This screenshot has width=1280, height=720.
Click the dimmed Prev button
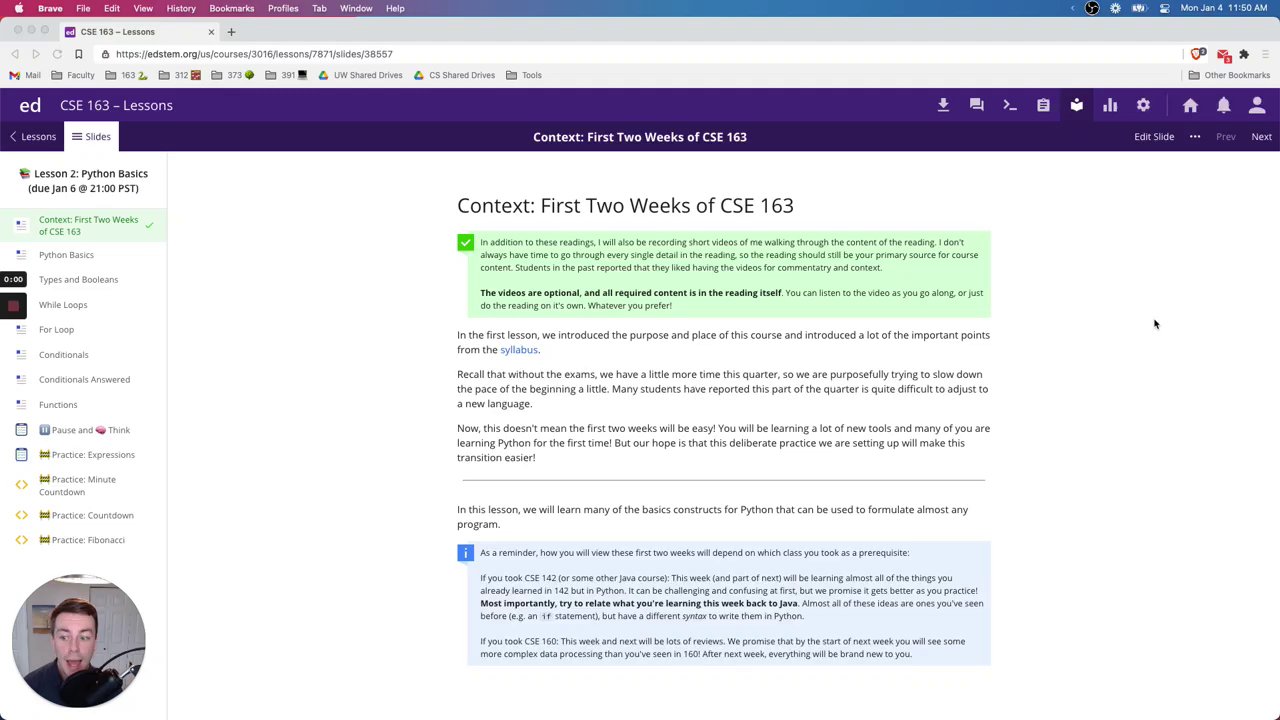1225,137
